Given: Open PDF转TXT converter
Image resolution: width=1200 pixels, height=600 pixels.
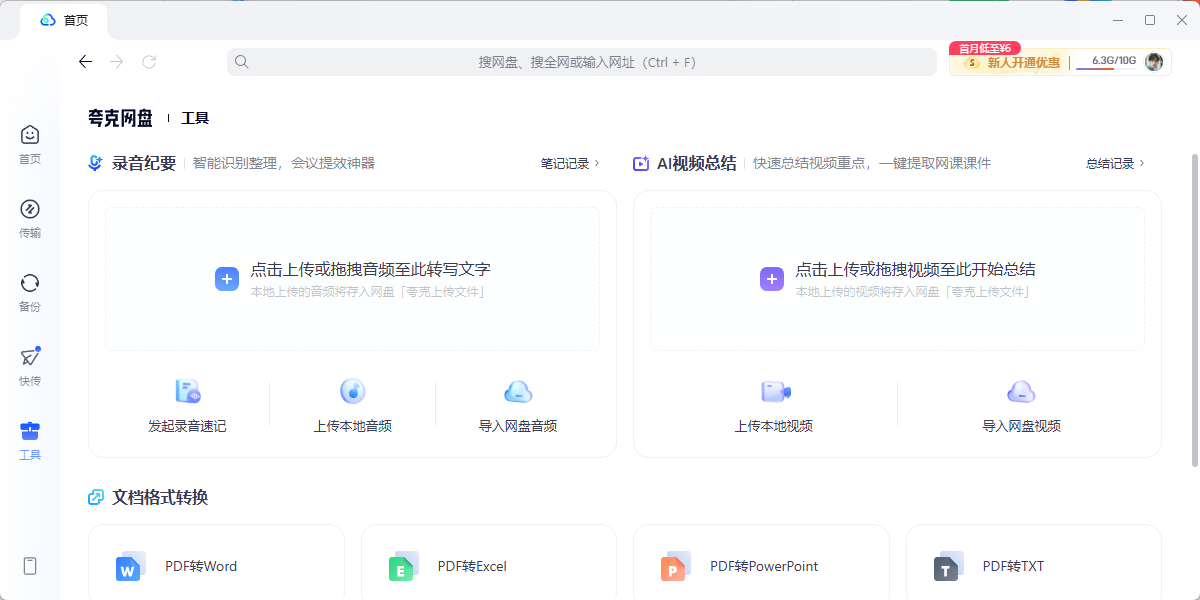Looking at the screenshot, I should click(x=1033, y=566).
